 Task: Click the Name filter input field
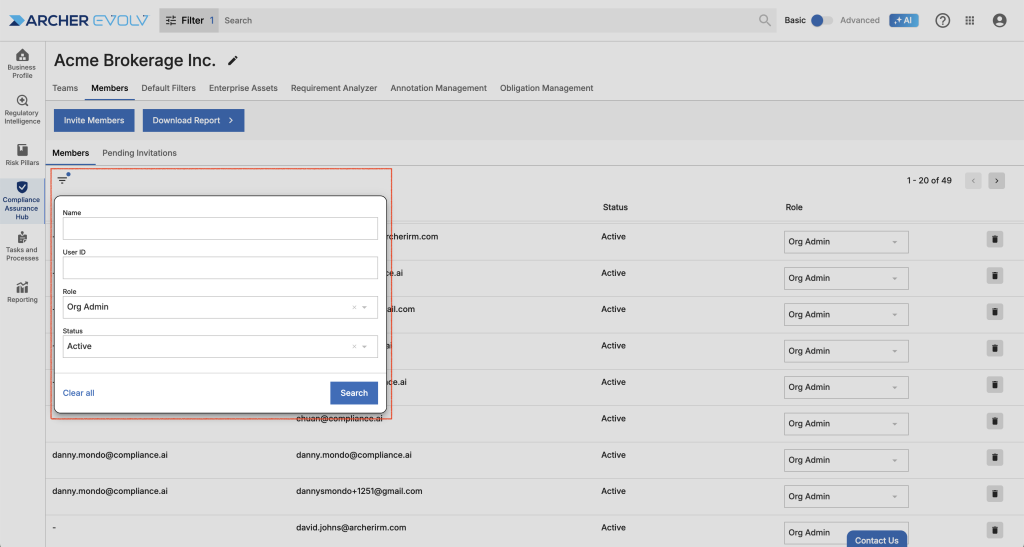point(220,228)
